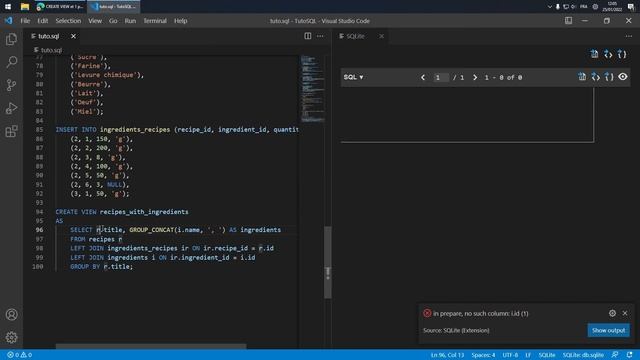Dismiss the SQLite error notification

pos(625,313)
